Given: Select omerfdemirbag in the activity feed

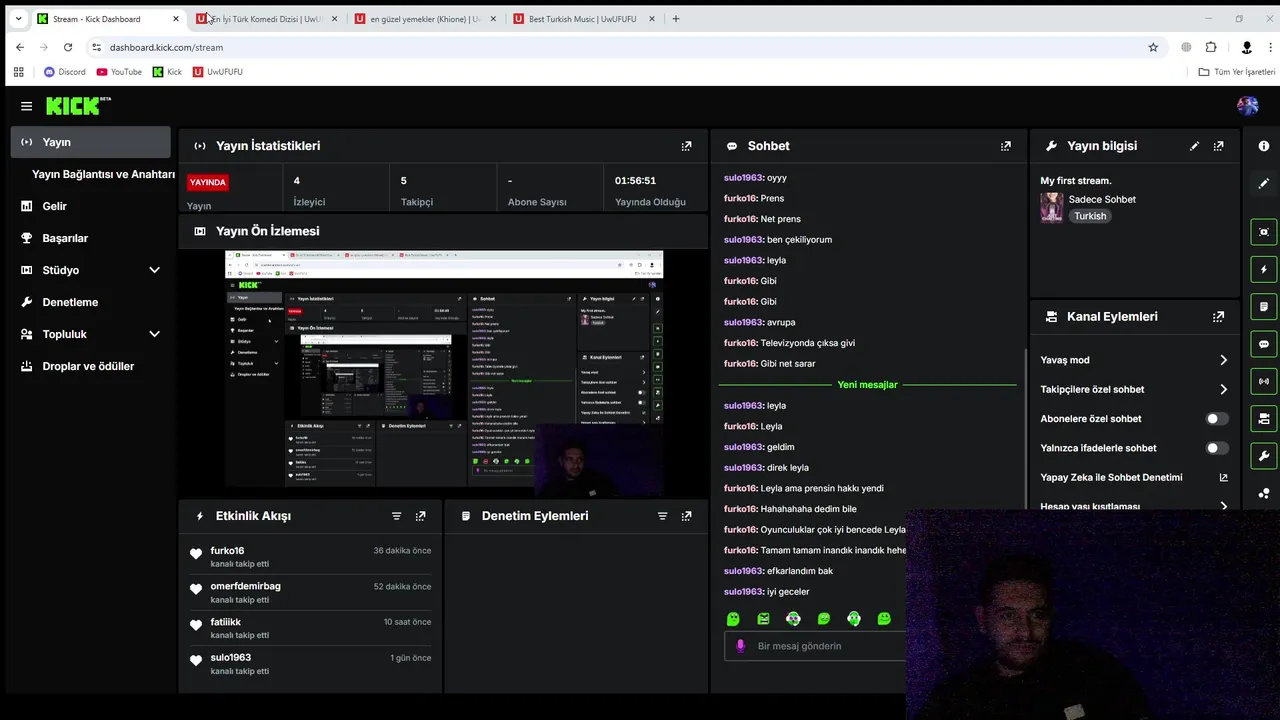Looking at the screenshot, I should pos(245,586).
